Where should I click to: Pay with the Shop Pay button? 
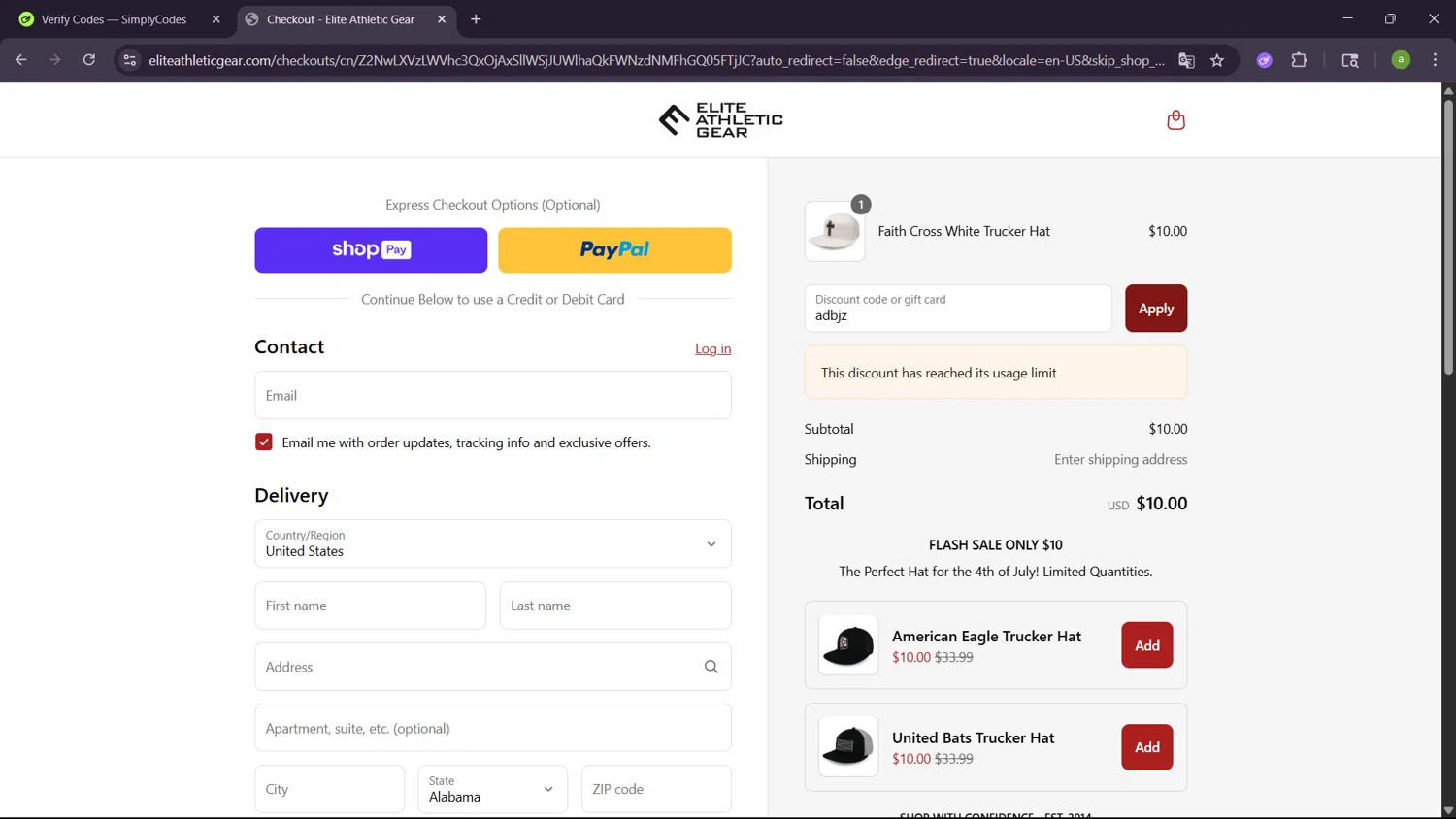[x=371, y=250]
